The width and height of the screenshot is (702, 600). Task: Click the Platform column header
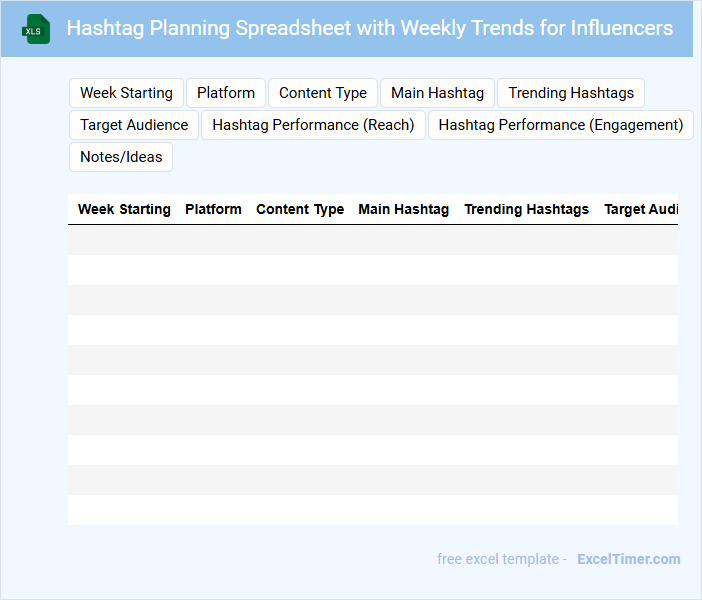213,210
